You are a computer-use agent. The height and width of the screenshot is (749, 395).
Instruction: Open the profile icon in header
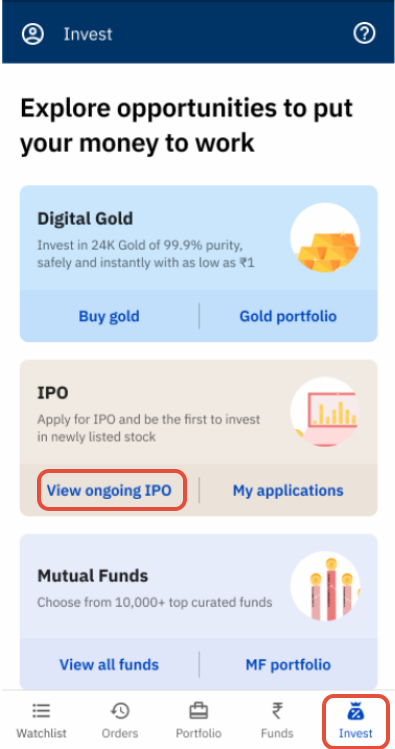tap(32, 34)
